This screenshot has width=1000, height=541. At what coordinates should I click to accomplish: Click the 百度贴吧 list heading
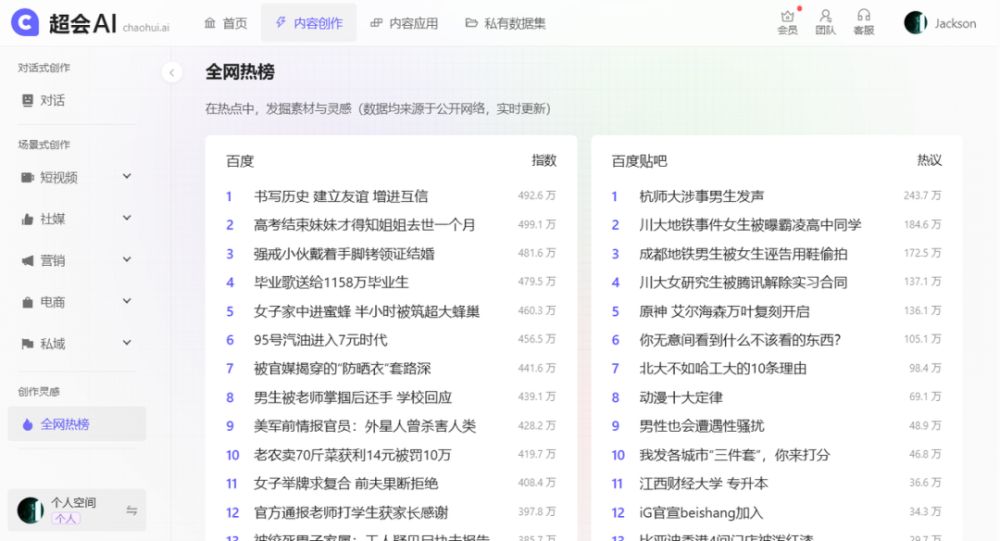point(639,161)
